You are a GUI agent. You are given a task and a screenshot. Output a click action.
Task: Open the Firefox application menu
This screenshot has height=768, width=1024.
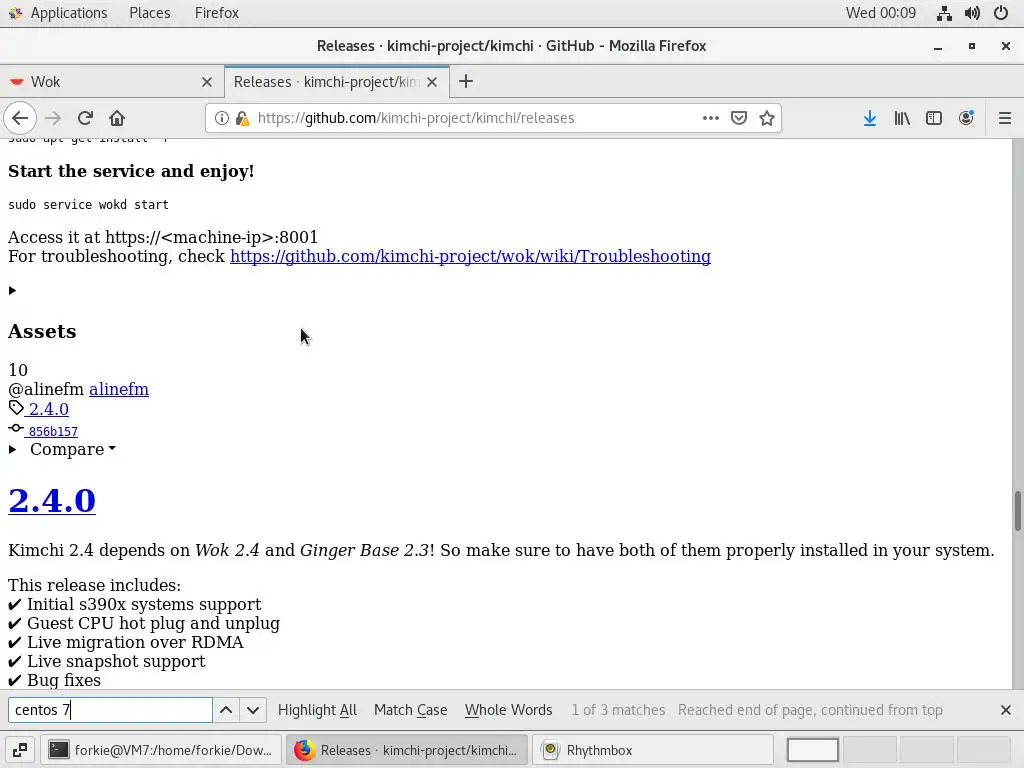pos(217,13)
